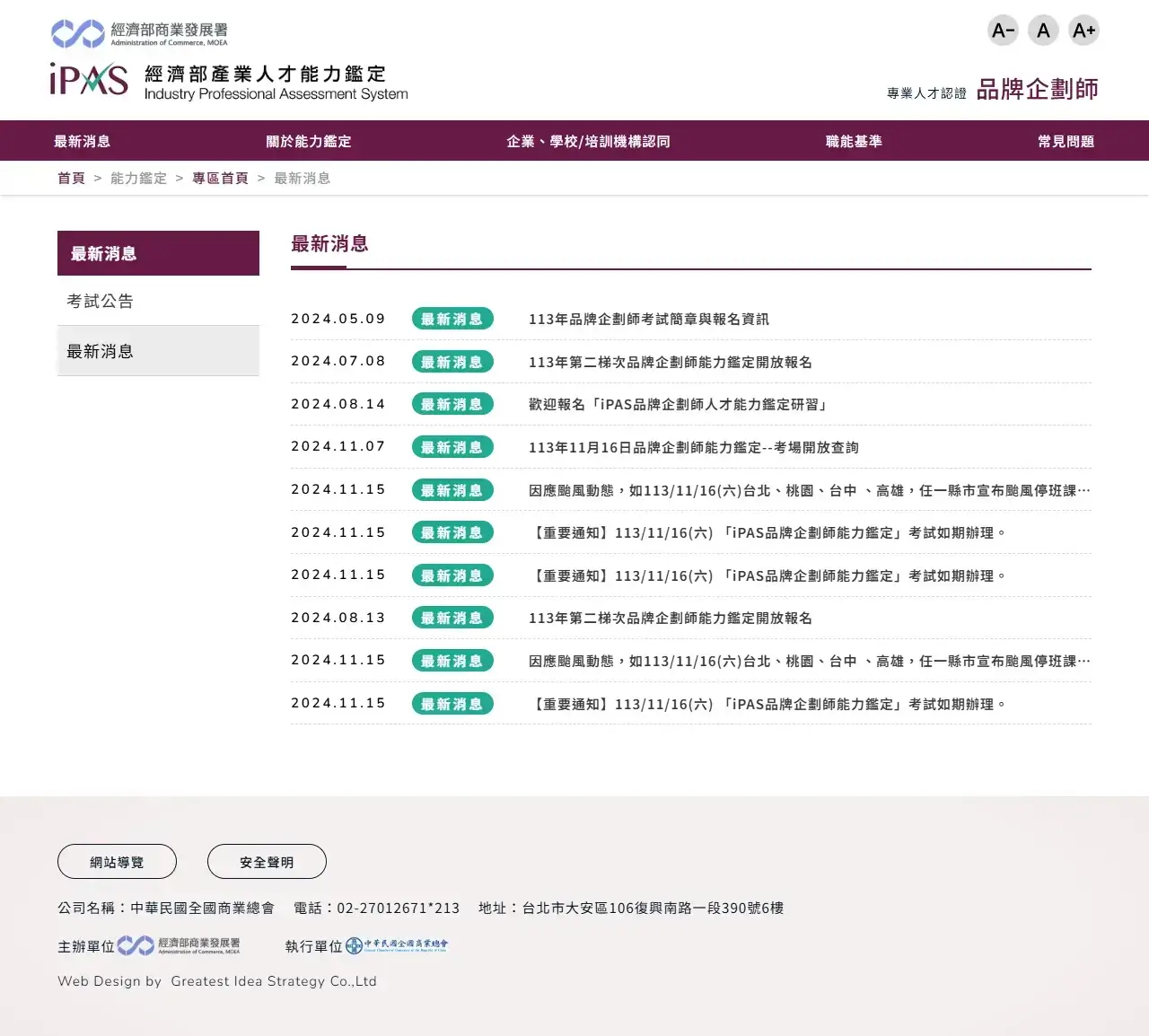
Task: Open 113年品牌企劃師考試簡章與報名資訊 news item
Action: (648, 319)
